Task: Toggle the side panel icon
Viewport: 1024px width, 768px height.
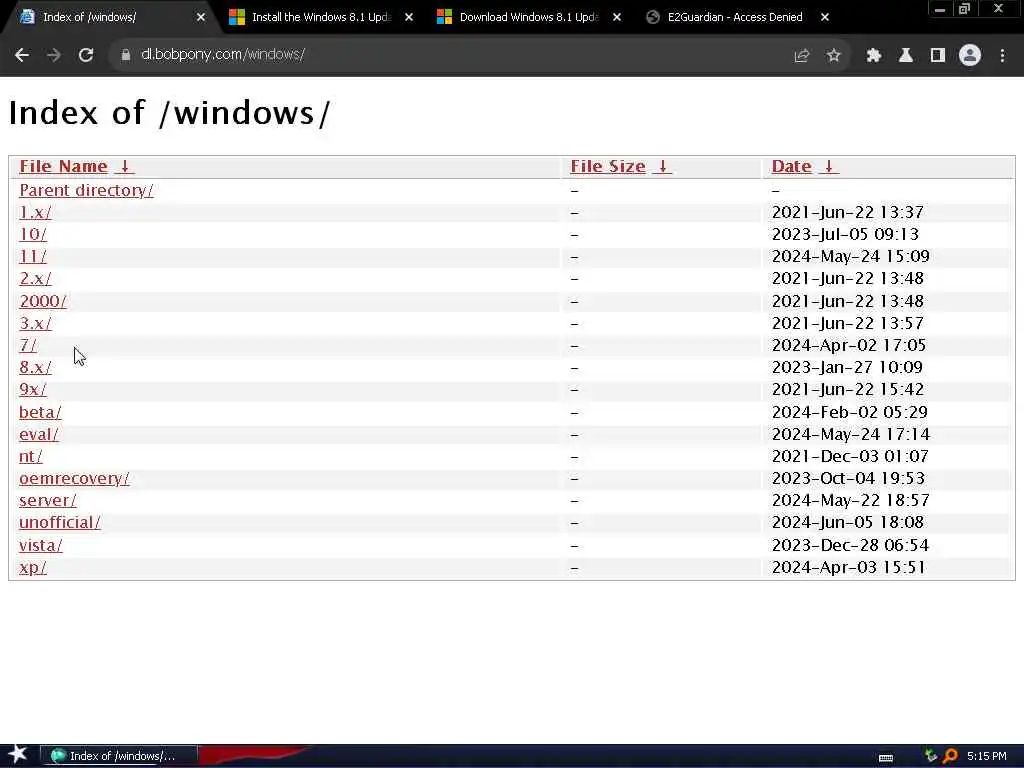Action: (x=938, y=56)
